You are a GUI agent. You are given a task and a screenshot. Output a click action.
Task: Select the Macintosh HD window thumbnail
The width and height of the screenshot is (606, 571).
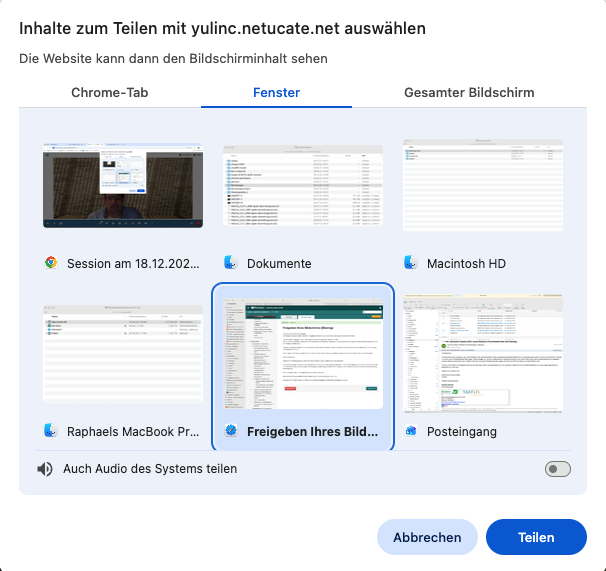[483, 185]
